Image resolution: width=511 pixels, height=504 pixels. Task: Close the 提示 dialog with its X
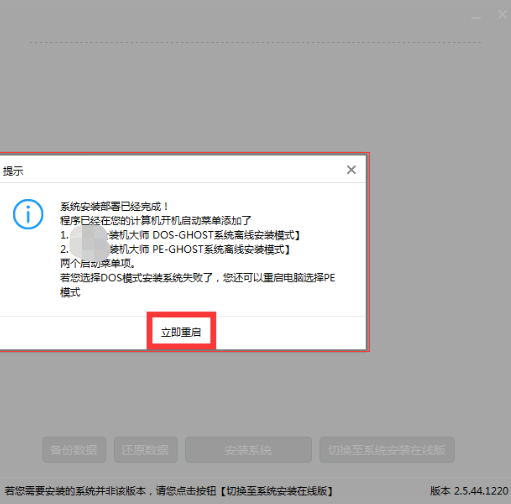[x=351, y=170]
